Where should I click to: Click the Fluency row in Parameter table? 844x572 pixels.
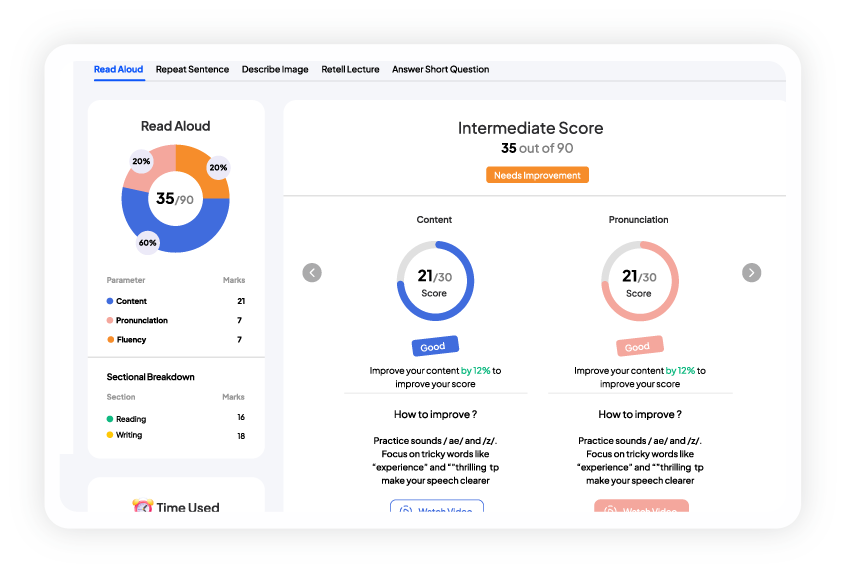click(x=175, y=340)
